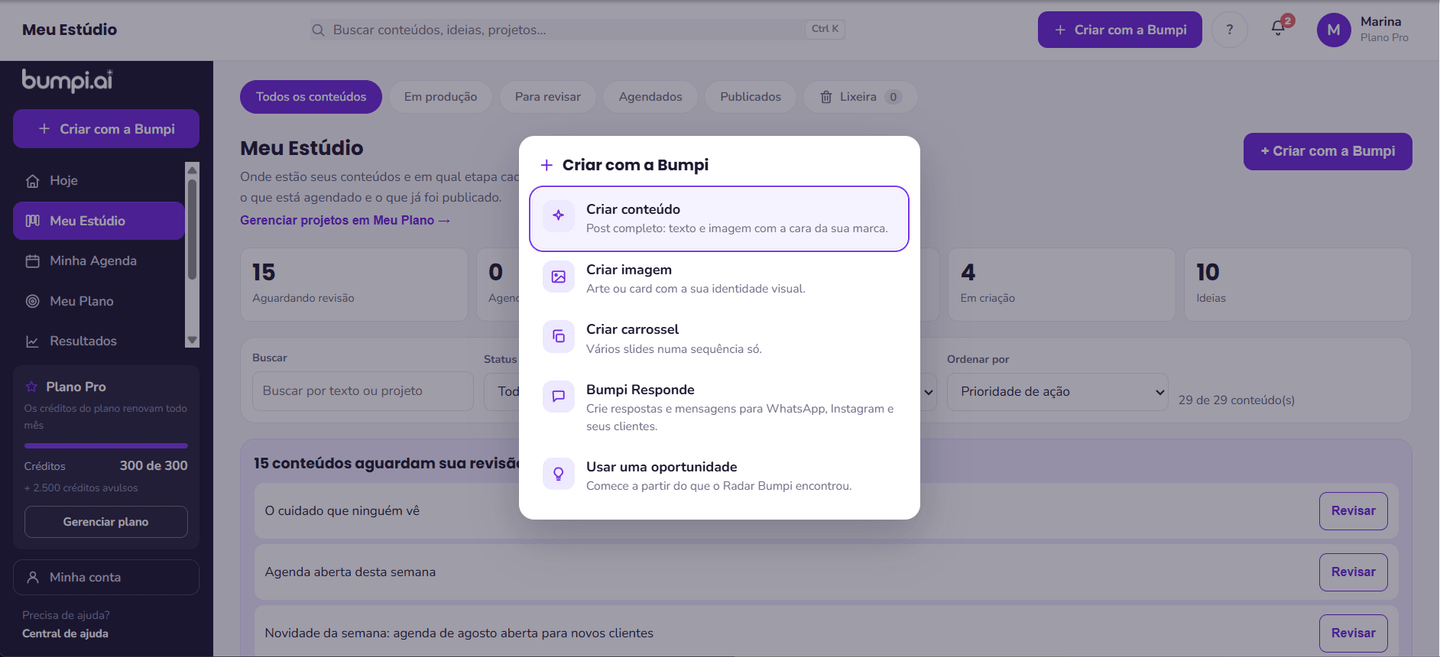Click Criar com a Bumpi beside Meu Estúdio heading
Image resolution: width=1440 pixels, height=657 pixels.
(1327, 151)
